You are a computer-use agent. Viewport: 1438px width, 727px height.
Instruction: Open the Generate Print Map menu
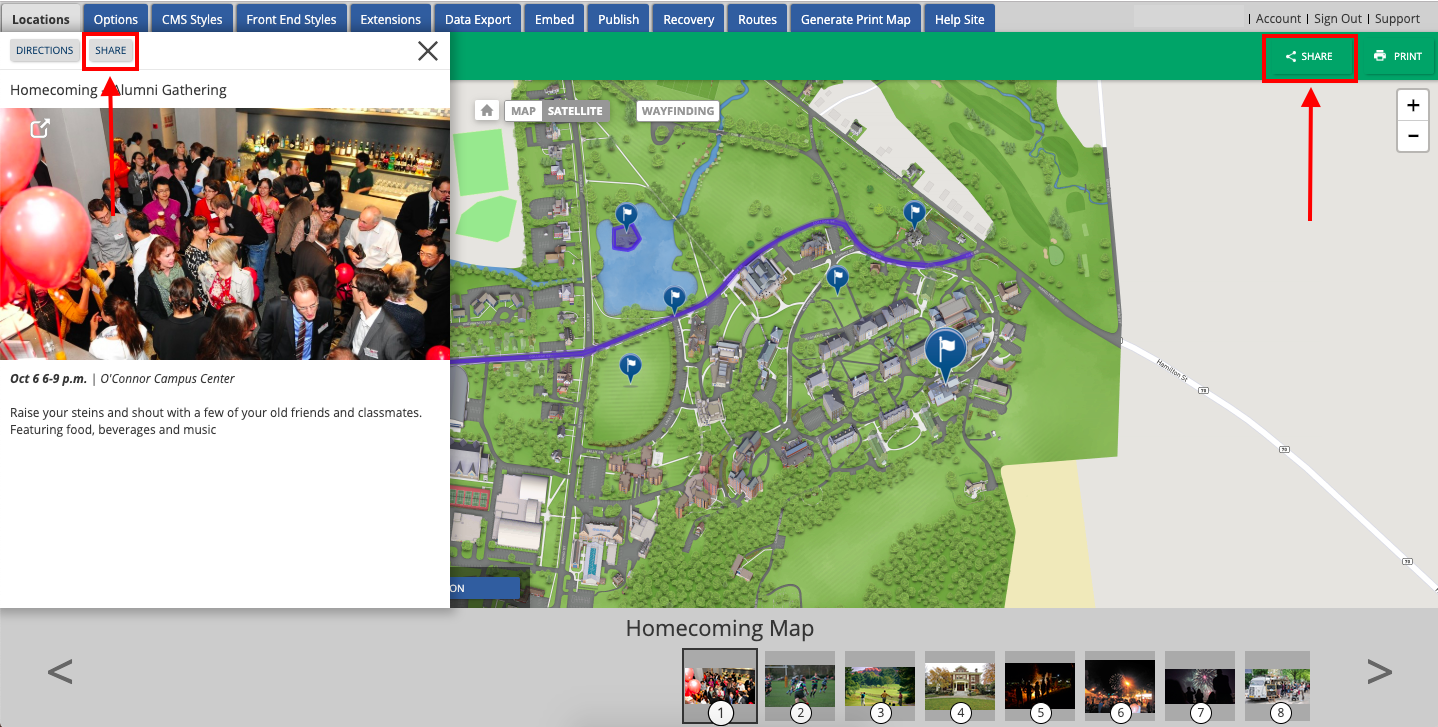click(x=855, y=17)
